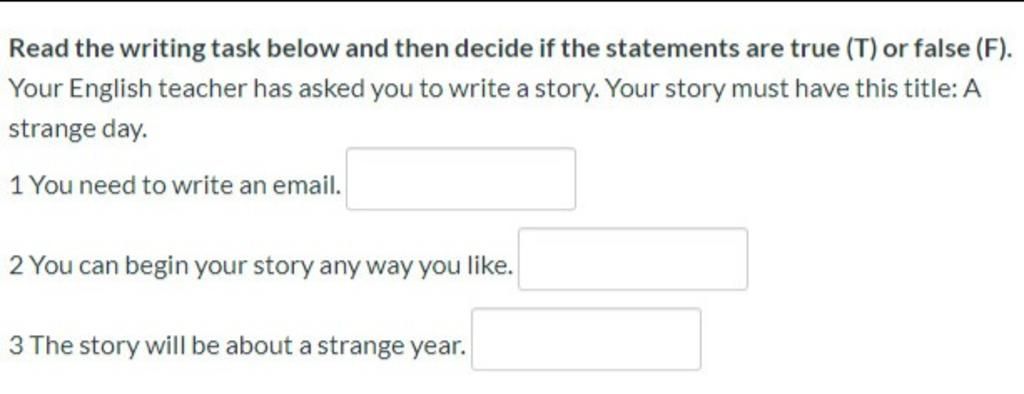Click the answer box for statement 1
This screenshot has height=394, width=1024.
point(460,179)
